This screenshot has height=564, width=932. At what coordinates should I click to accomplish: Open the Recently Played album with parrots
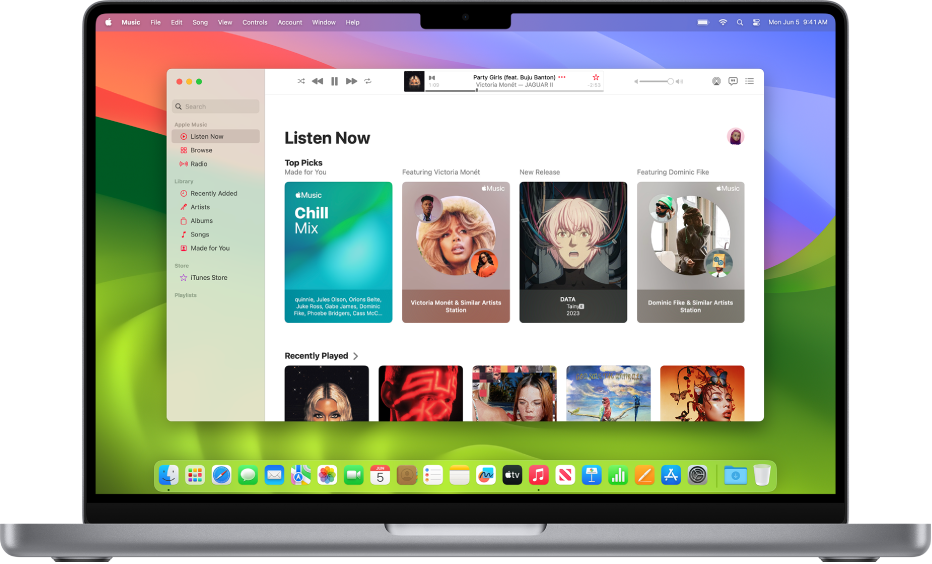click(x=609, y=393)
